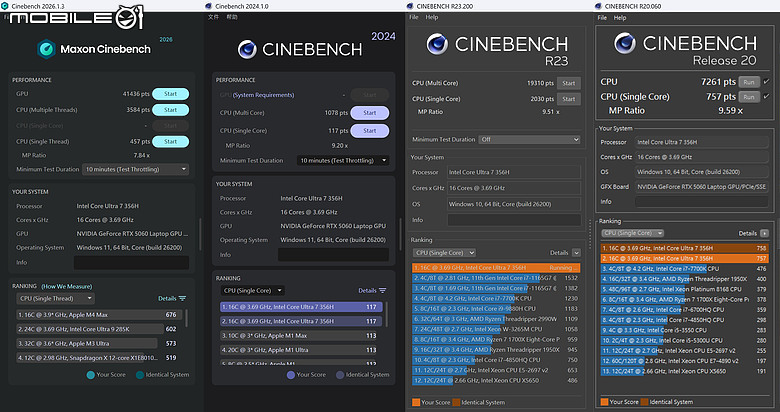Image resolution: width=780 pixels, height=412 pixels.
Task: Select R20 ranking row 'Intel Core i5-3550 CPU'
Action: click(684, 330)
